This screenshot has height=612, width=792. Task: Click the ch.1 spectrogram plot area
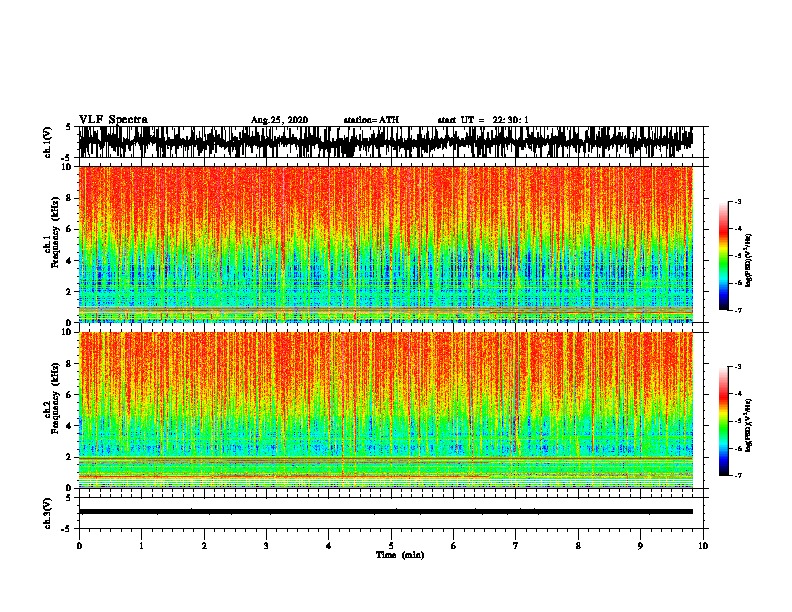(386, 244)
